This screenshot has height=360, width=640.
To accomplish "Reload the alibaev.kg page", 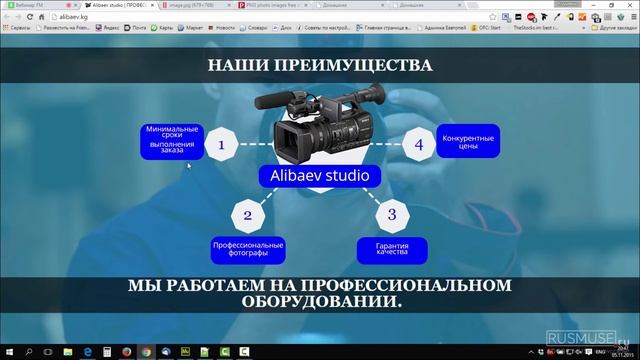I will pyautogui.click(x=30, y=17).
